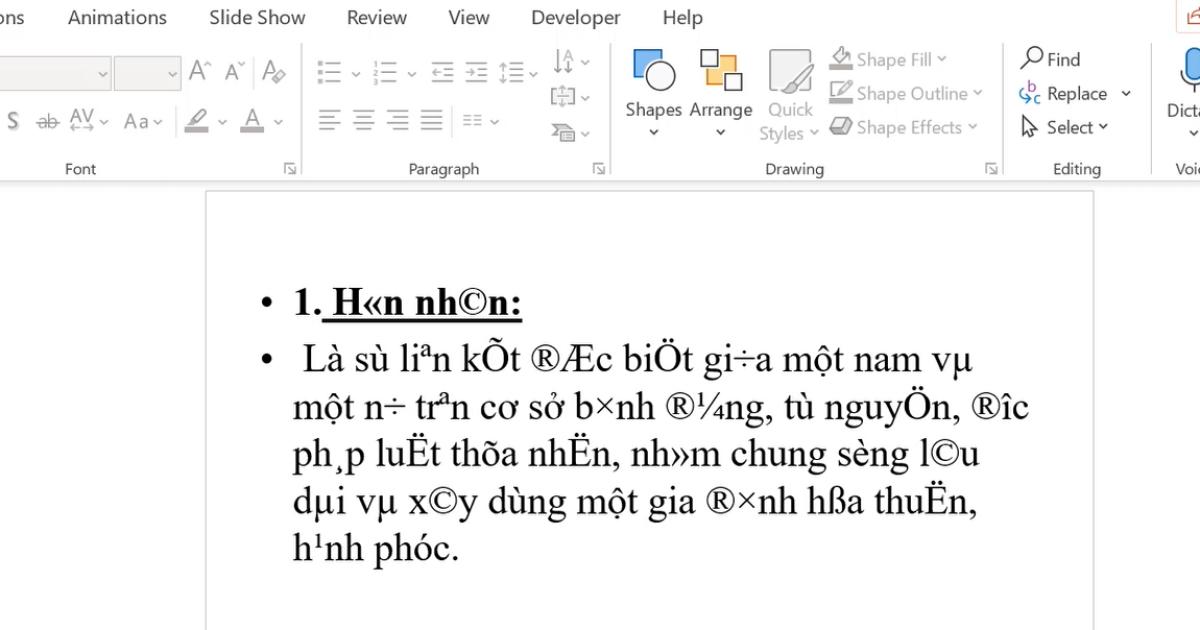Click the Dictate microphone icon
The image size is (1200, 630).
[1190, 70]
